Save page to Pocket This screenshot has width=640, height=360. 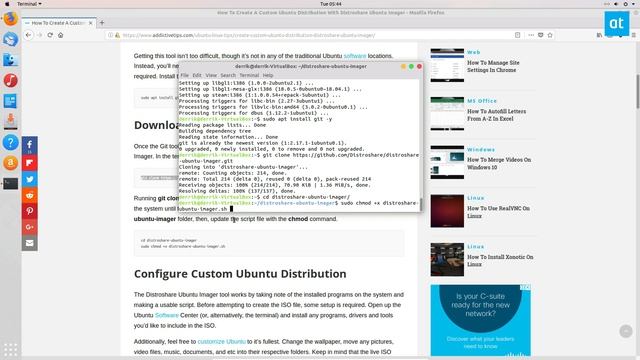540,35
